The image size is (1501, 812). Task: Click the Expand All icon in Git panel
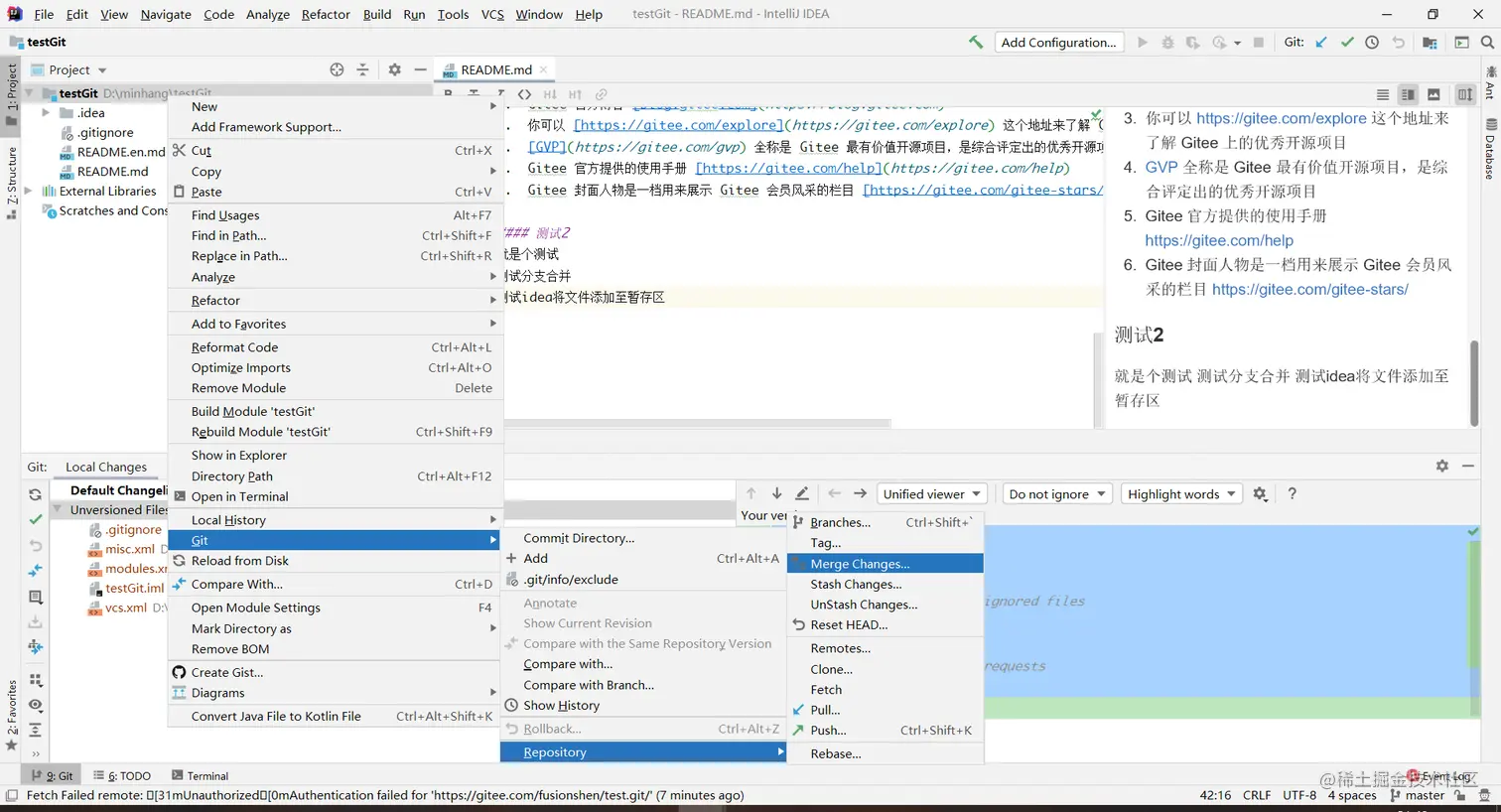pyautogui.click(x=35, y=730)
